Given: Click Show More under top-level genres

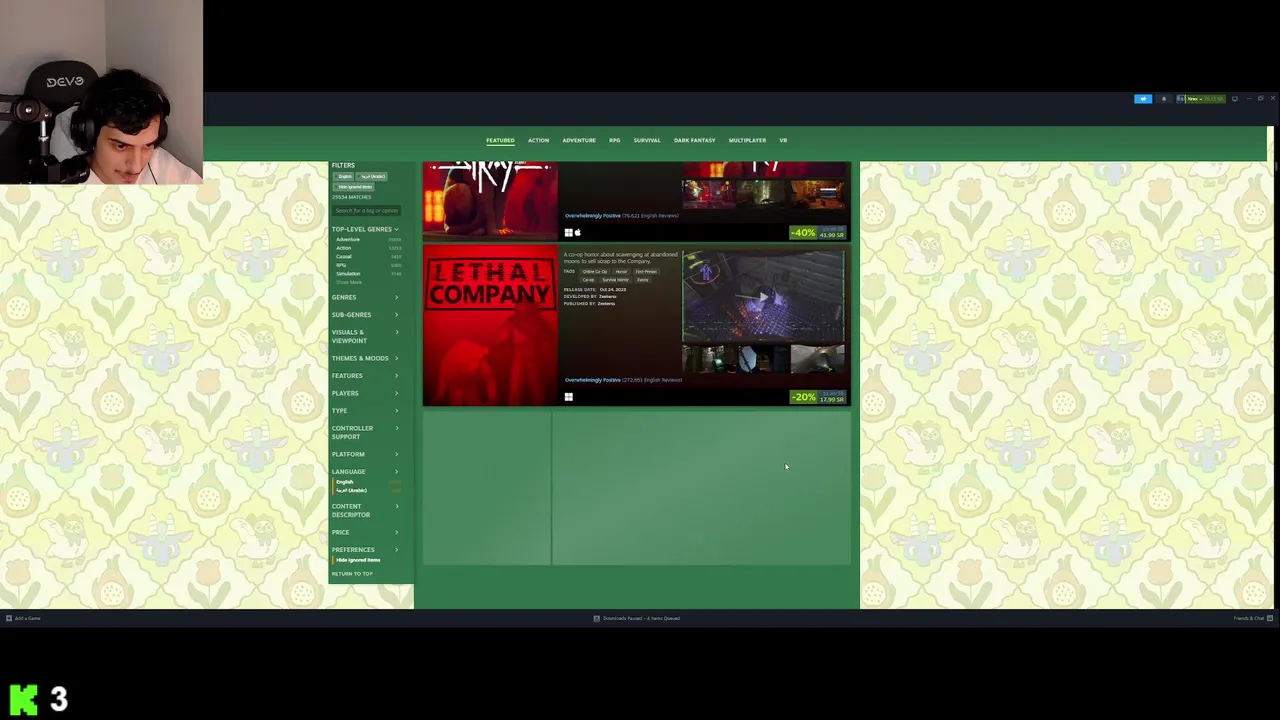Looking at the screenshot, I should pos(349,282).
